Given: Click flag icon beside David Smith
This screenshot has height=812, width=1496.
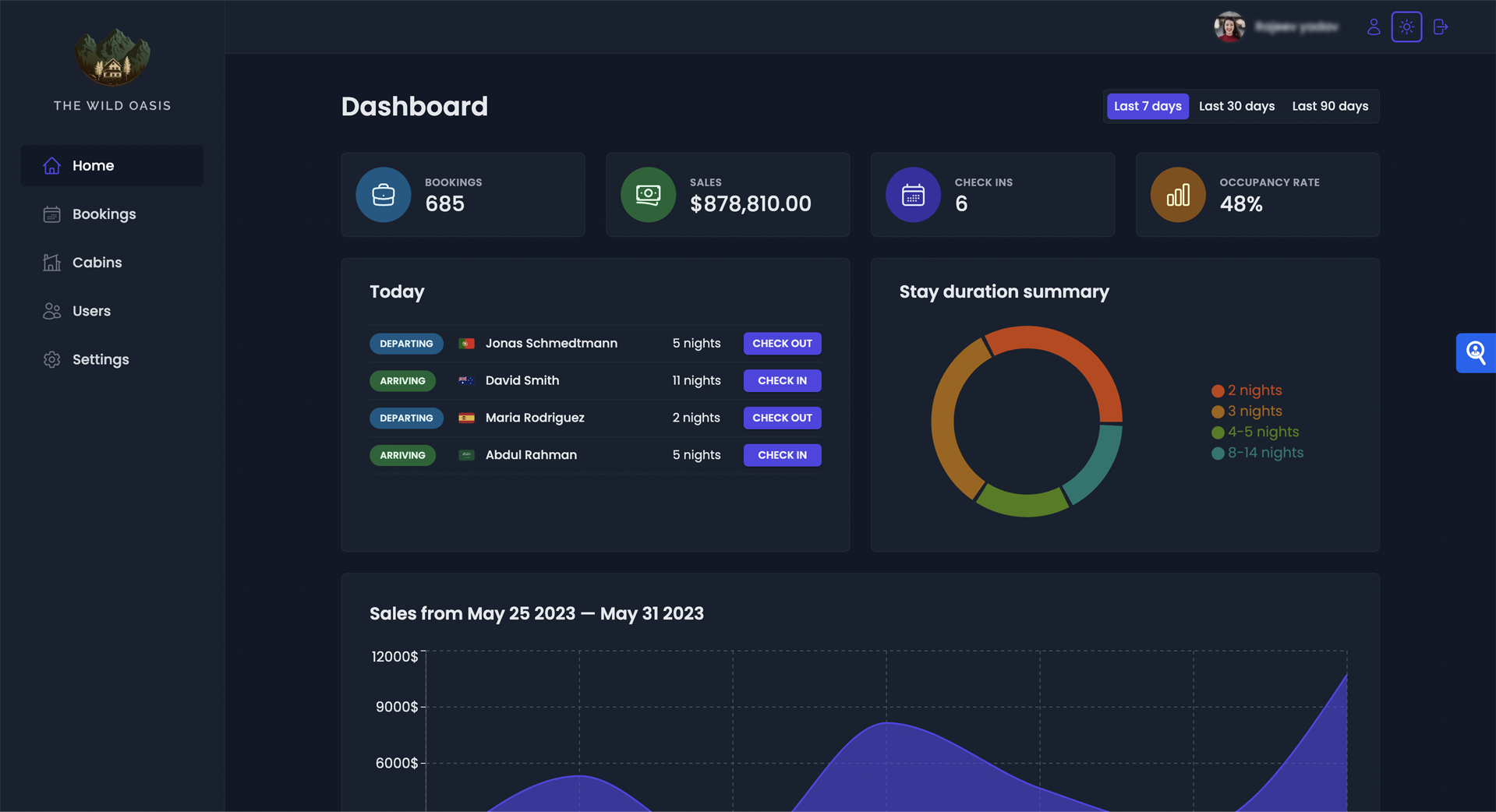Looking at the screenshot, I should [x=466, y=381].
